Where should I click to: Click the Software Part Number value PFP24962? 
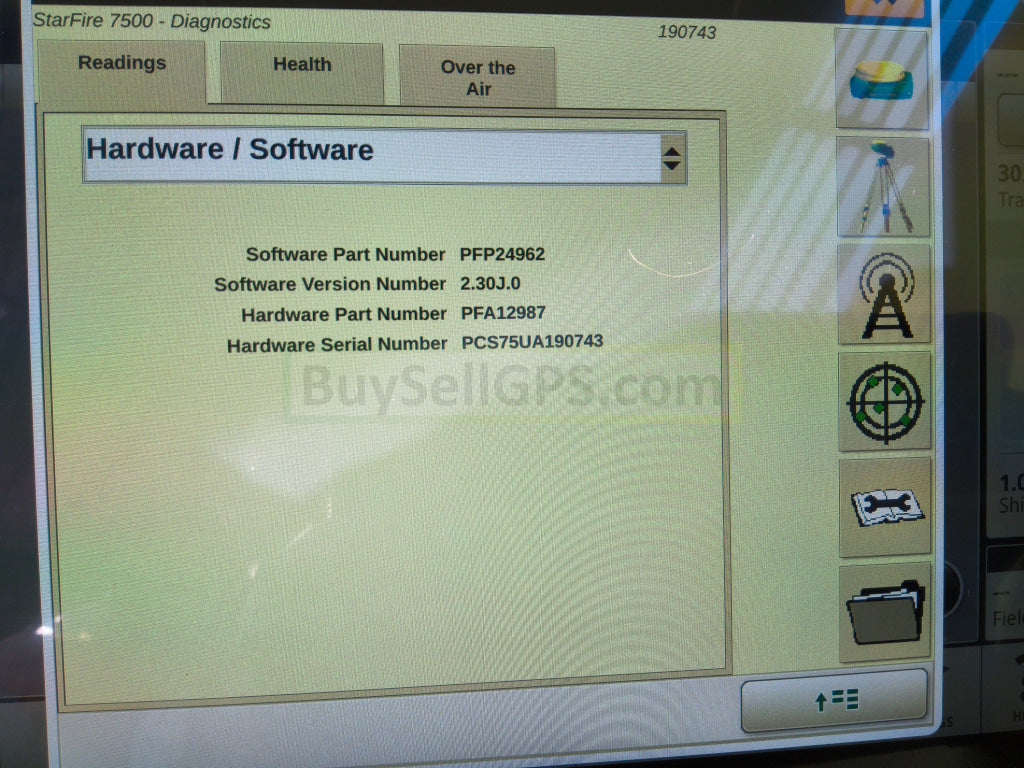click(x=502, y=254)
